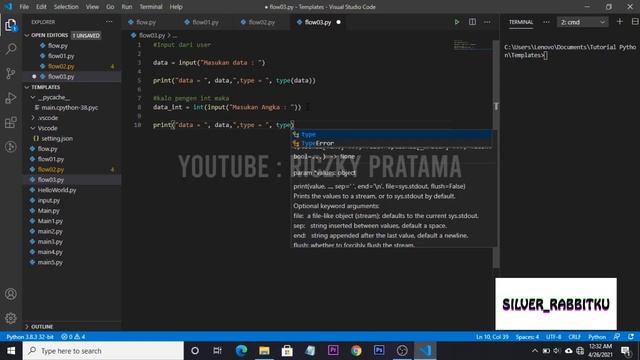Image resolution: width=640 pixels, height=360 pixels.
Task: Open the Help menu
Action: 176,7
